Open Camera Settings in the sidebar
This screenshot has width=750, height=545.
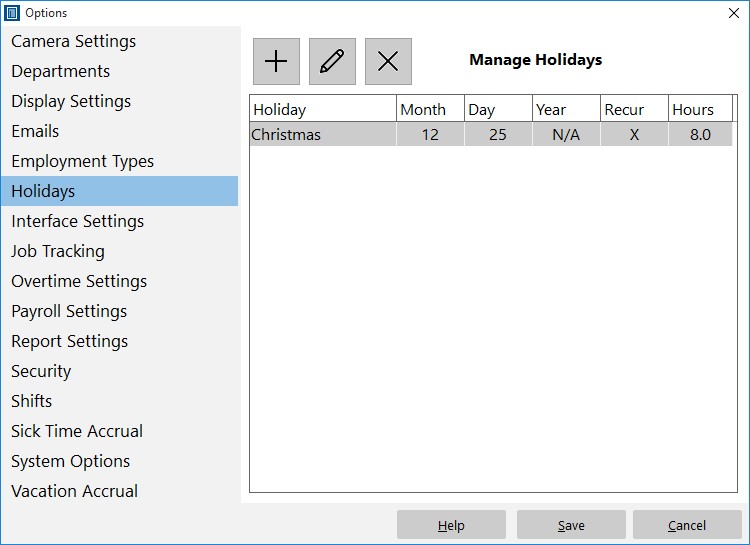[74, 41]
